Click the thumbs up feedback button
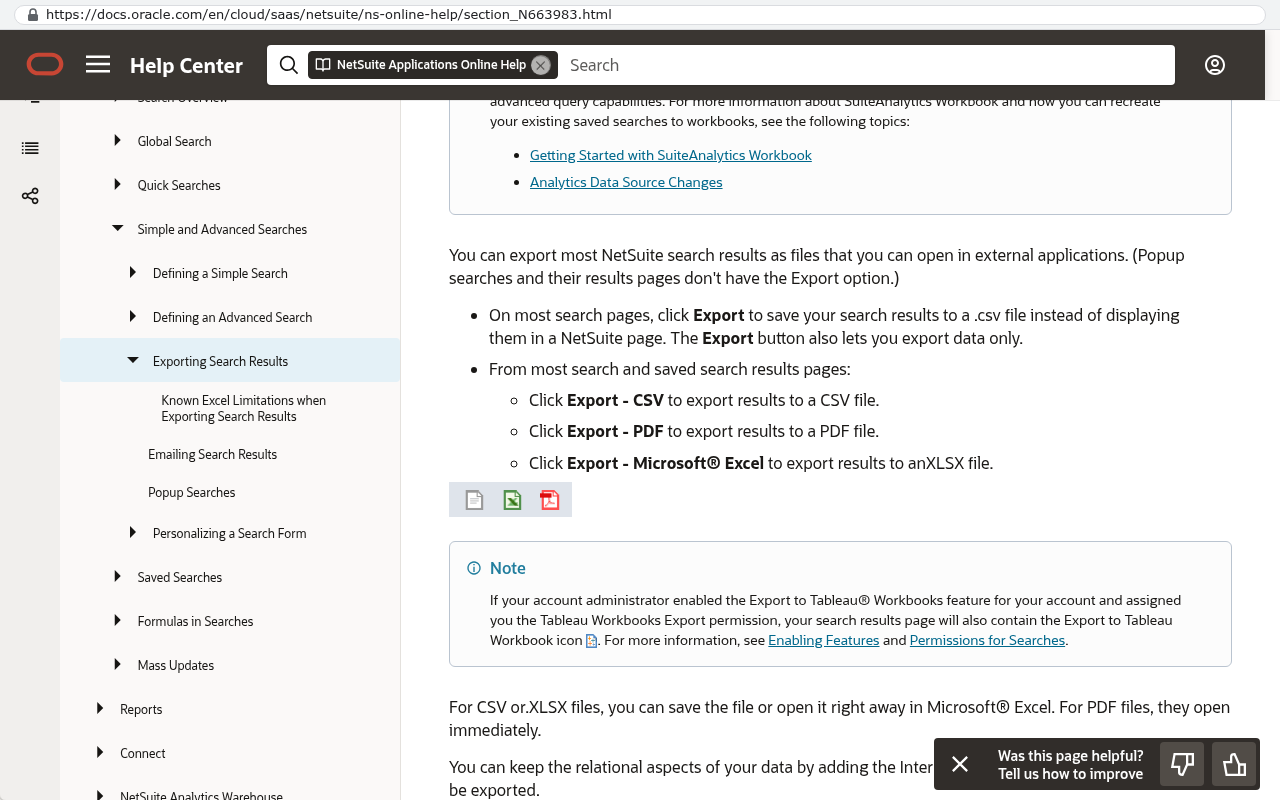1280x800 pixels. pos(1235,765)
